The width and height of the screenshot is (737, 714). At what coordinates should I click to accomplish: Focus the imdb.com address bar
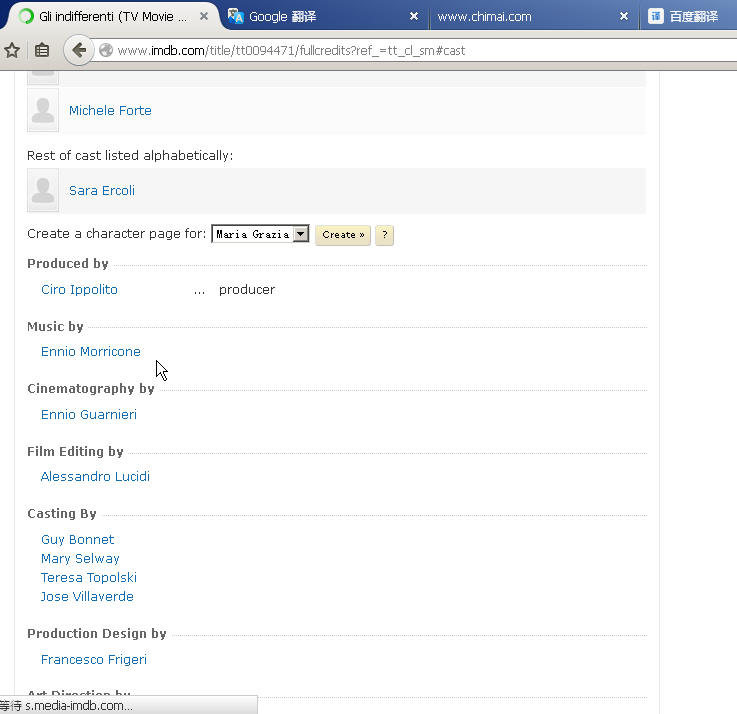pyautogui.click(x=414, y=50)
